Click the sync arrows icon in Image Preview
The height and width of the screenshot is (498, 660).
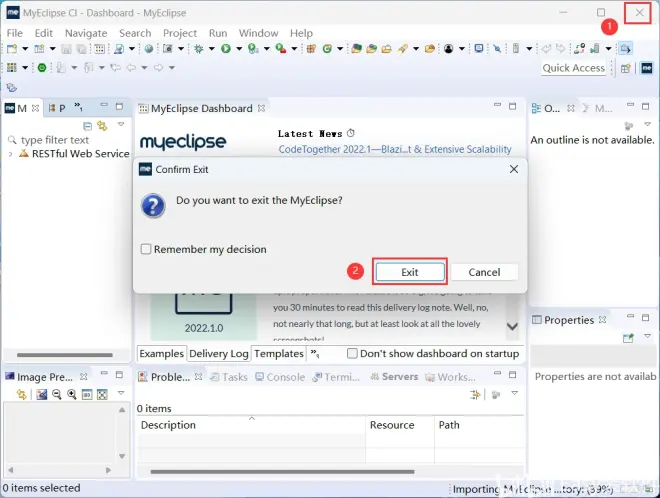point(21,394)
